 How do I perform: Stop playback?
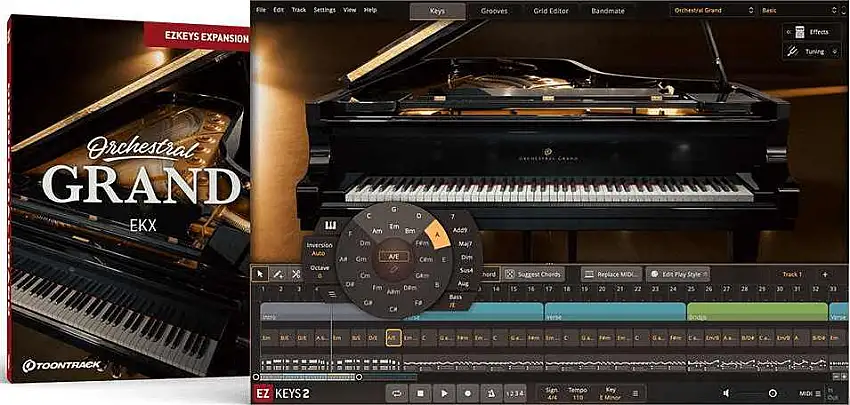click(x=421, y=394)
